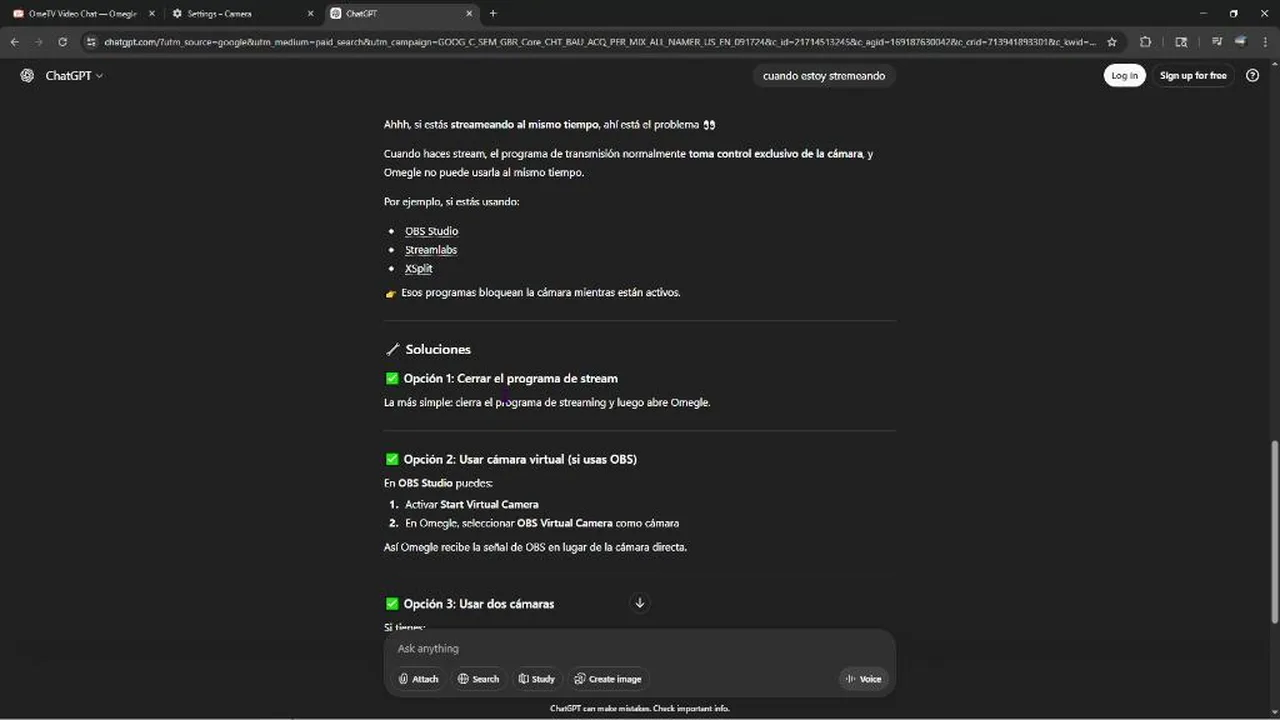Click 'En OBS Studio puedes:' text

[438, 484]
